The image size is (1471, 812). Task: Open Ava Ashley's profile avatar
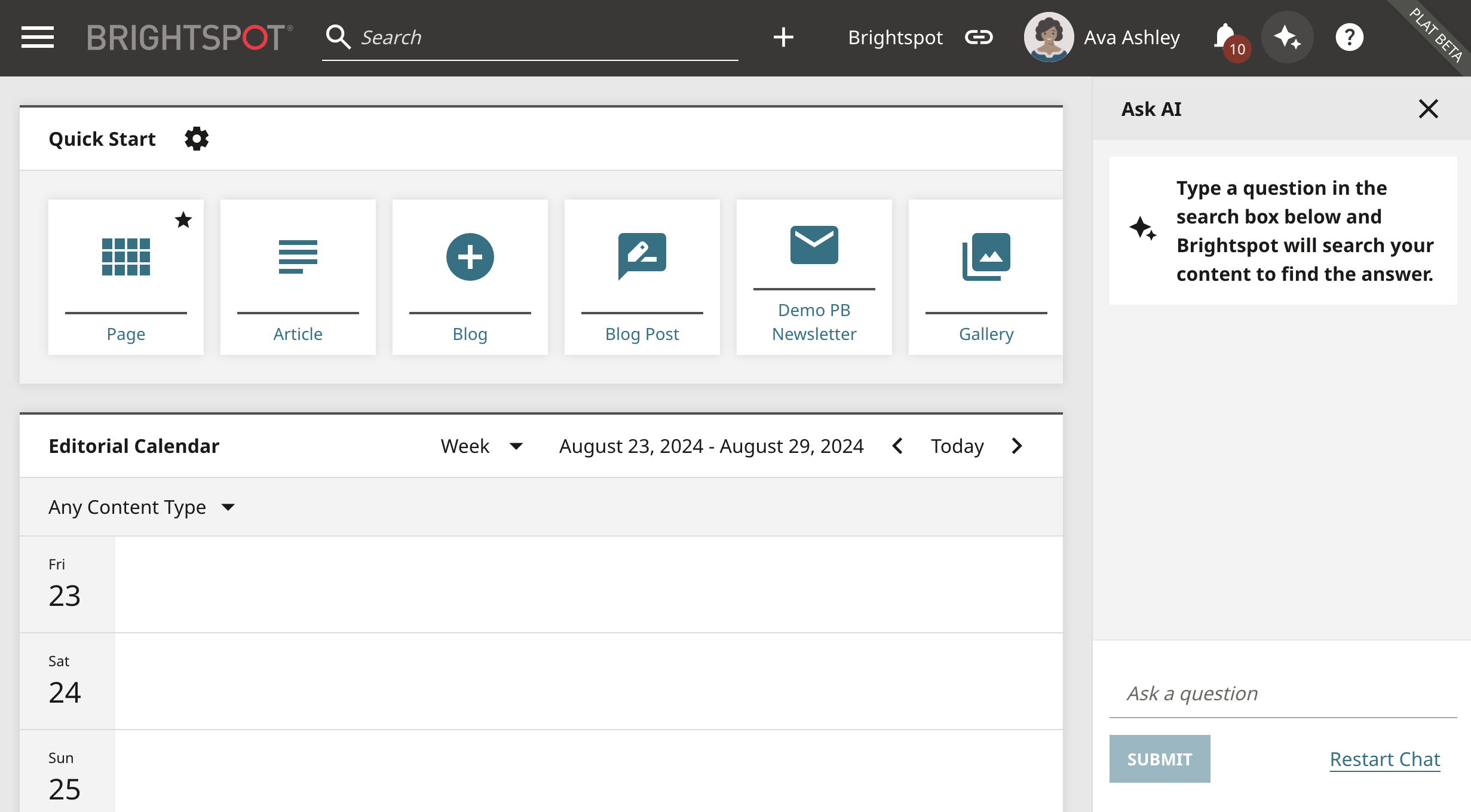pyautogui.click(x=1049, y=37)
